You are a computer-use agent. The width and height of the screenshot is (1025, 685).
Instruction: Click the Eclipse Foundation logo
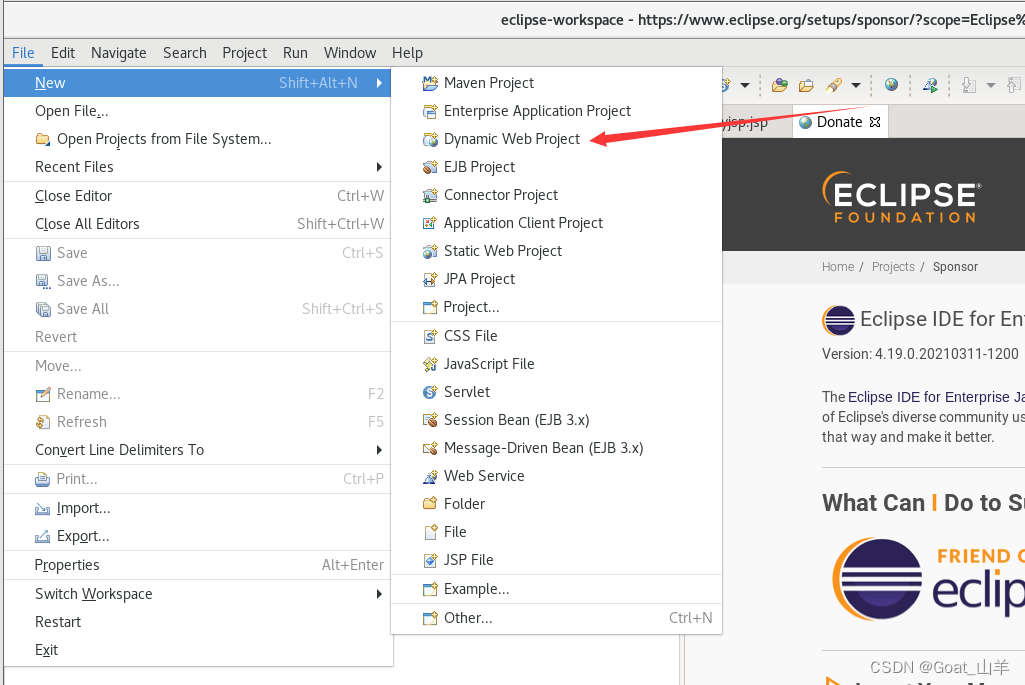[902, 197]
